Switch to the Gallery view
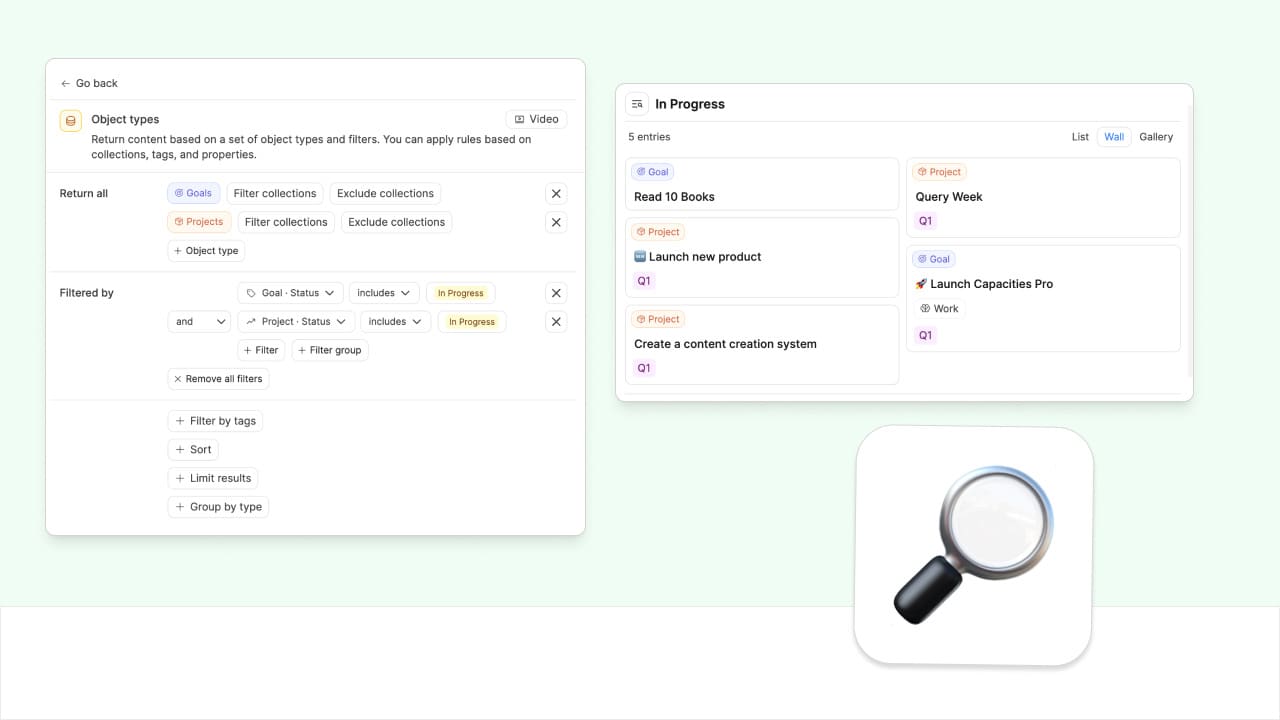The height and width of the screenshot is (720, 1280). tap(1156, 137)
